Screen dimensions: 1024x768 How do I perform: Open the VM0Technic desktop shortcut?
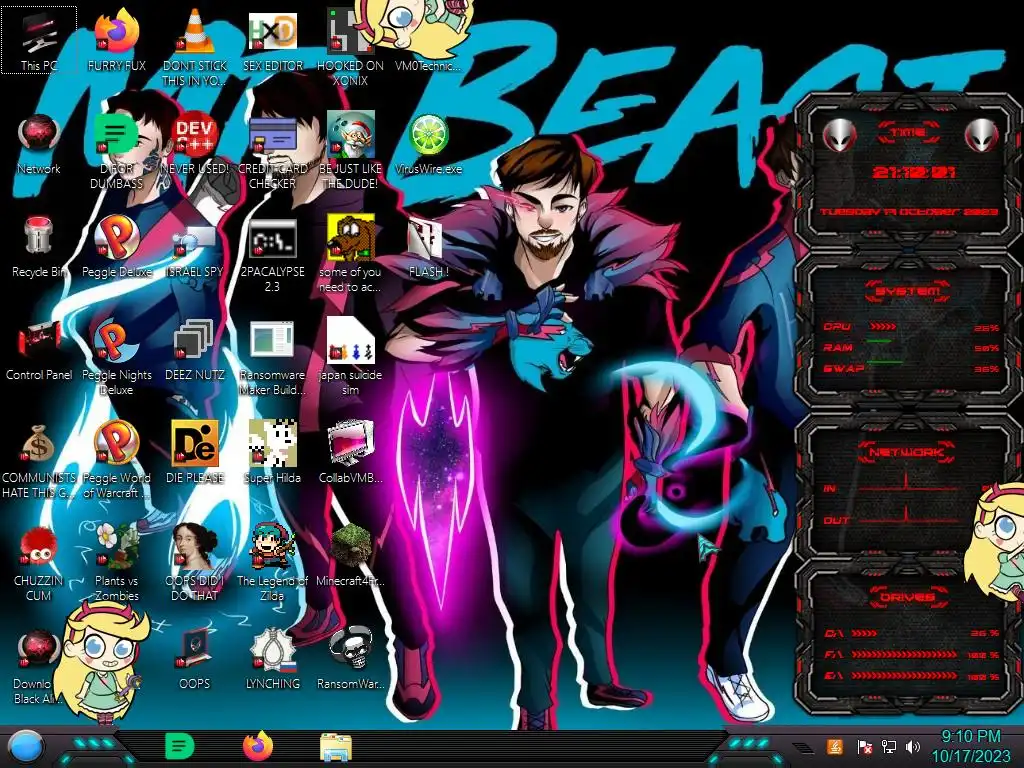pyautogui.click(x=428, y=40)
